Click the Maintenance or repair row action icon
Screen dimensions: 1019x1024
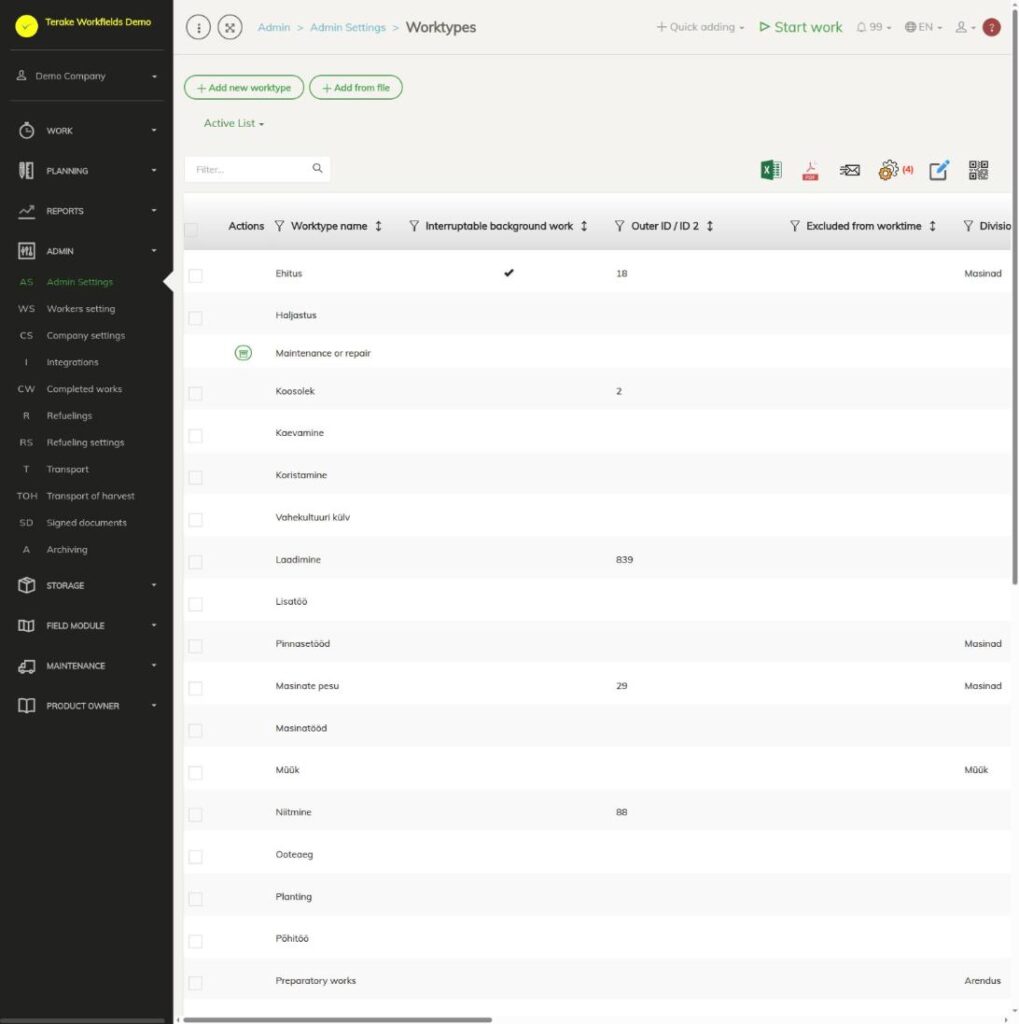point(243,353)
